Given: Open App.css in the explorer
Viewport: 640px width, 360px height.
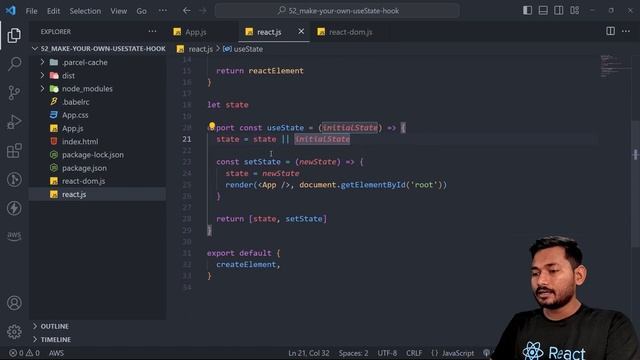Looking at the screenshot, I should pyautogui.click(x=98, y=115).
